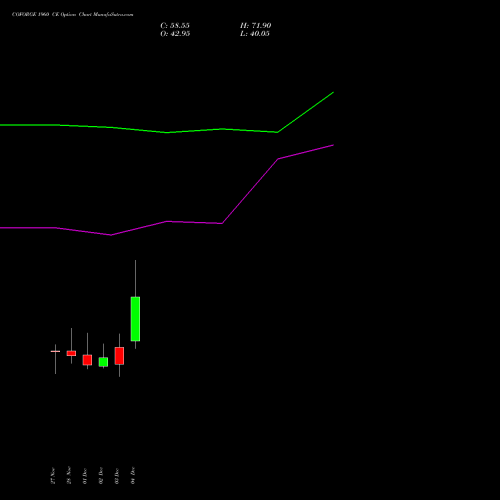
Task: Click the close value "C: 58.55"
Action: point(175,25)
